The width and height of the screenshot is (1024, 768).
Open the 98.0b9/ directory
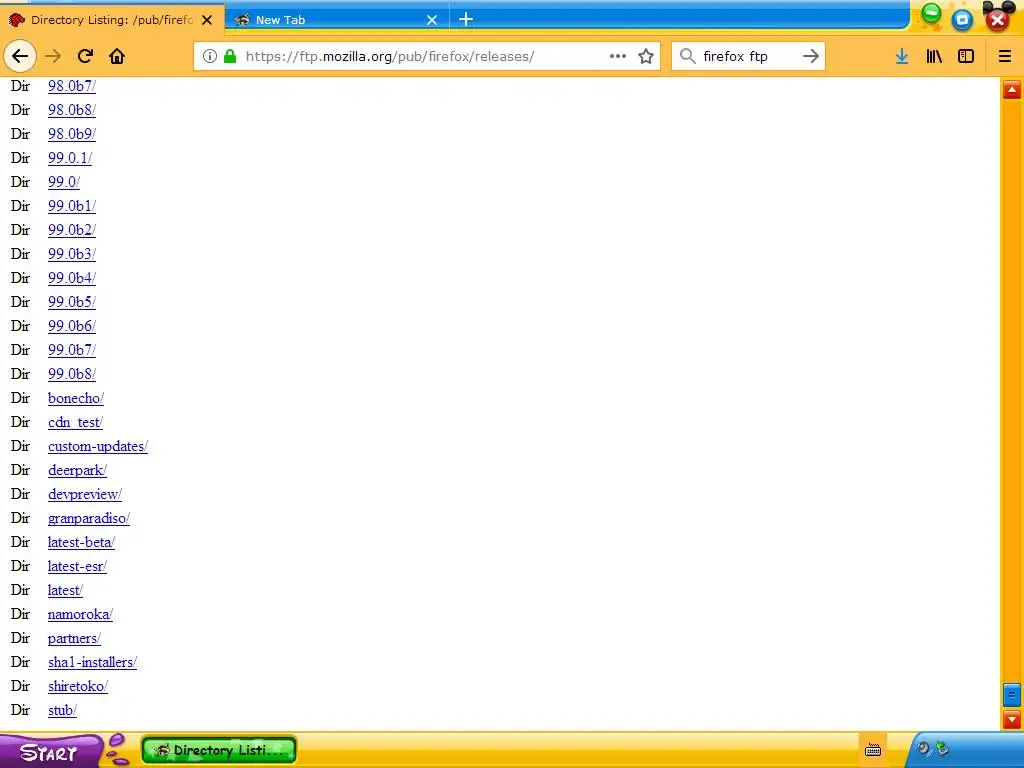click(72, 134)
